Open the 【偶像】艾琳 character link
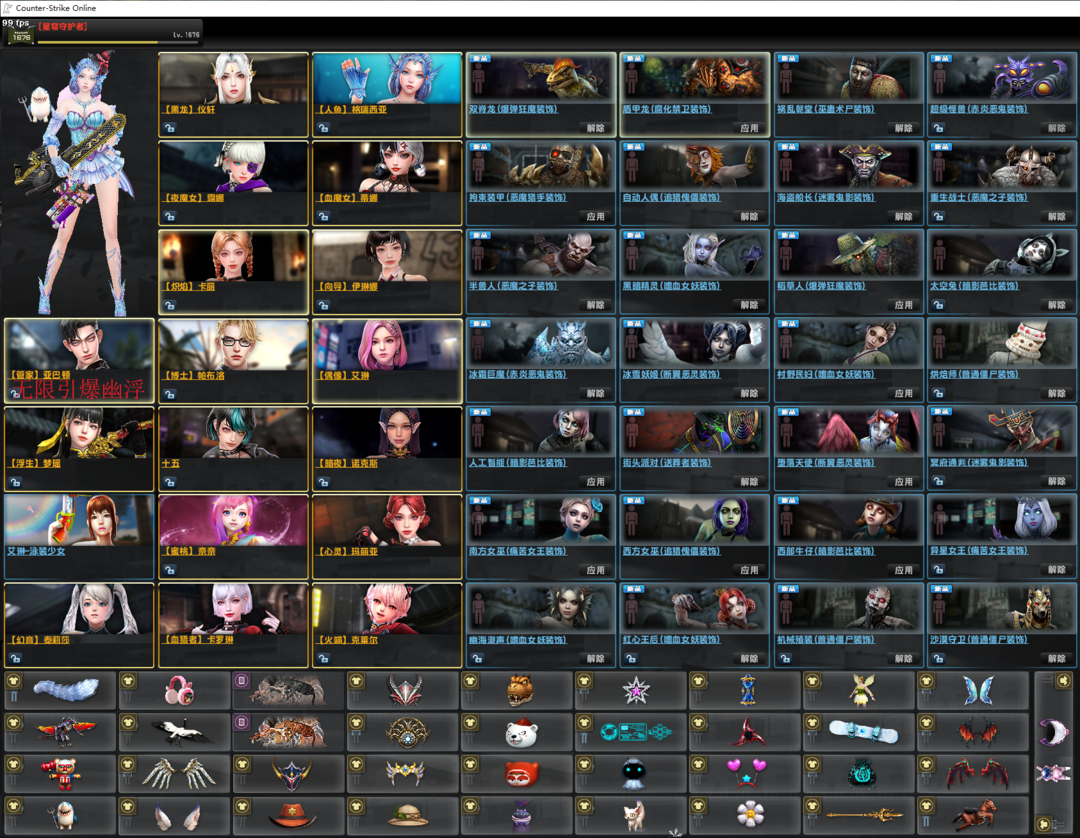Image resolution: width=1080 pixels, height=838 pixels. pos(344,375)
